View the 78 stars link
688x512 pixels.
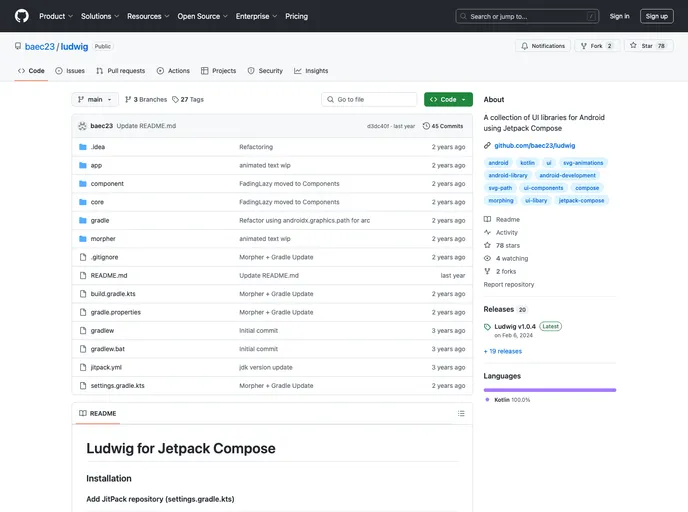[502, 246]
